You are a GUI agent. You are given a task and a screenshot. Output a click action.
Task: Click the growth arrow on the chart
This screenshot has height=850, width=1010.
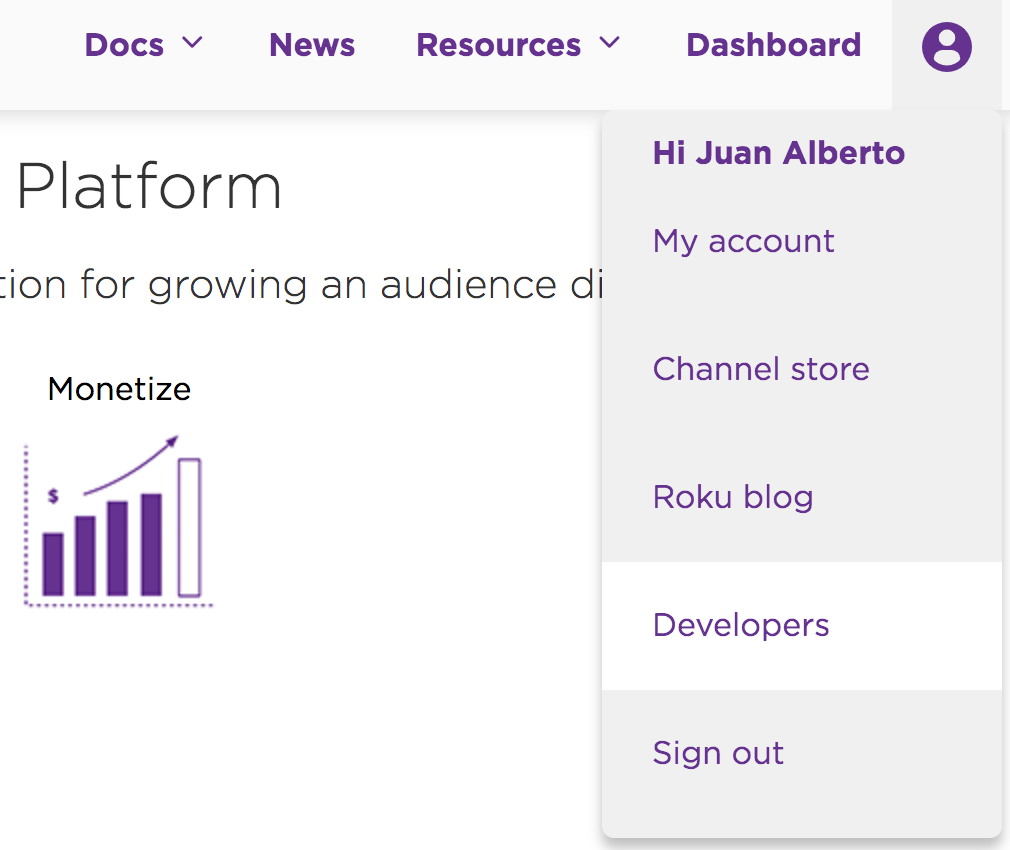point(131,466)
